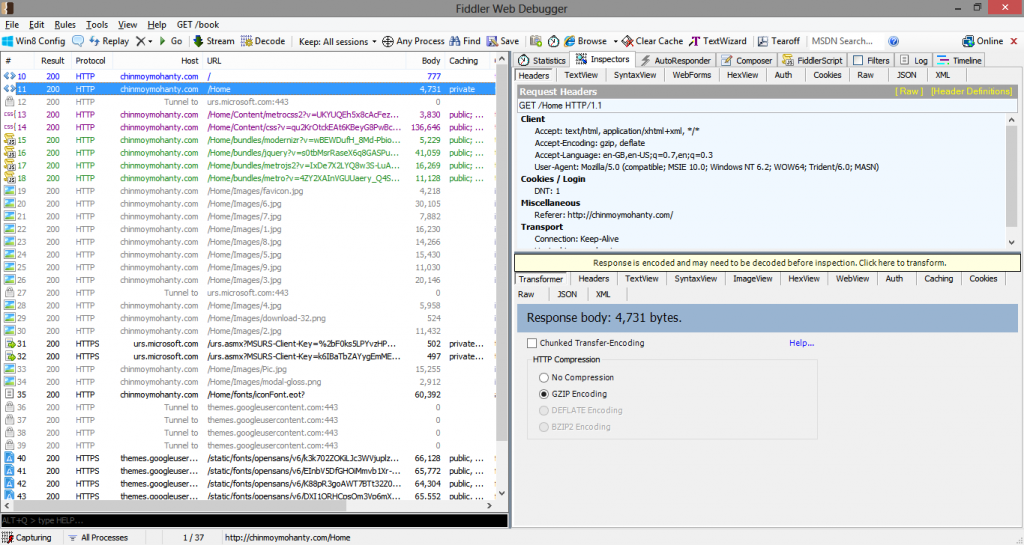
Task: Select session 19 favicon.jpg row
Action: pyautogui.click(x=248, y=191)
